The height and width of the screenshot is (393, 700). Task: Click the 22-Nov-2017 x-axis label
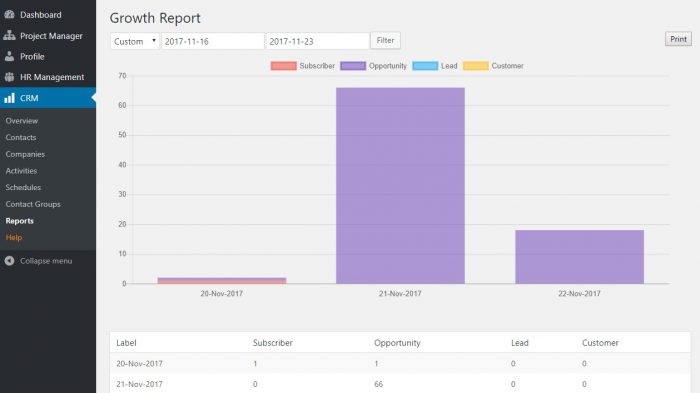[x=579, y=294]
